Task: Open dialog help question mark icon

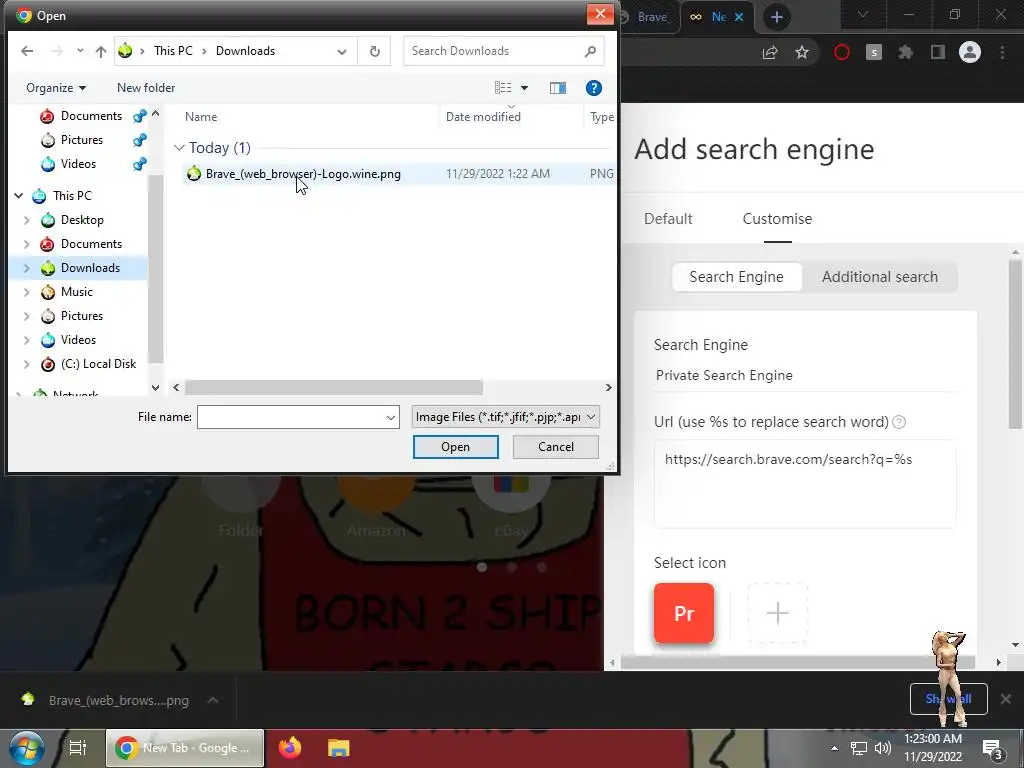Action: (594, 88)
